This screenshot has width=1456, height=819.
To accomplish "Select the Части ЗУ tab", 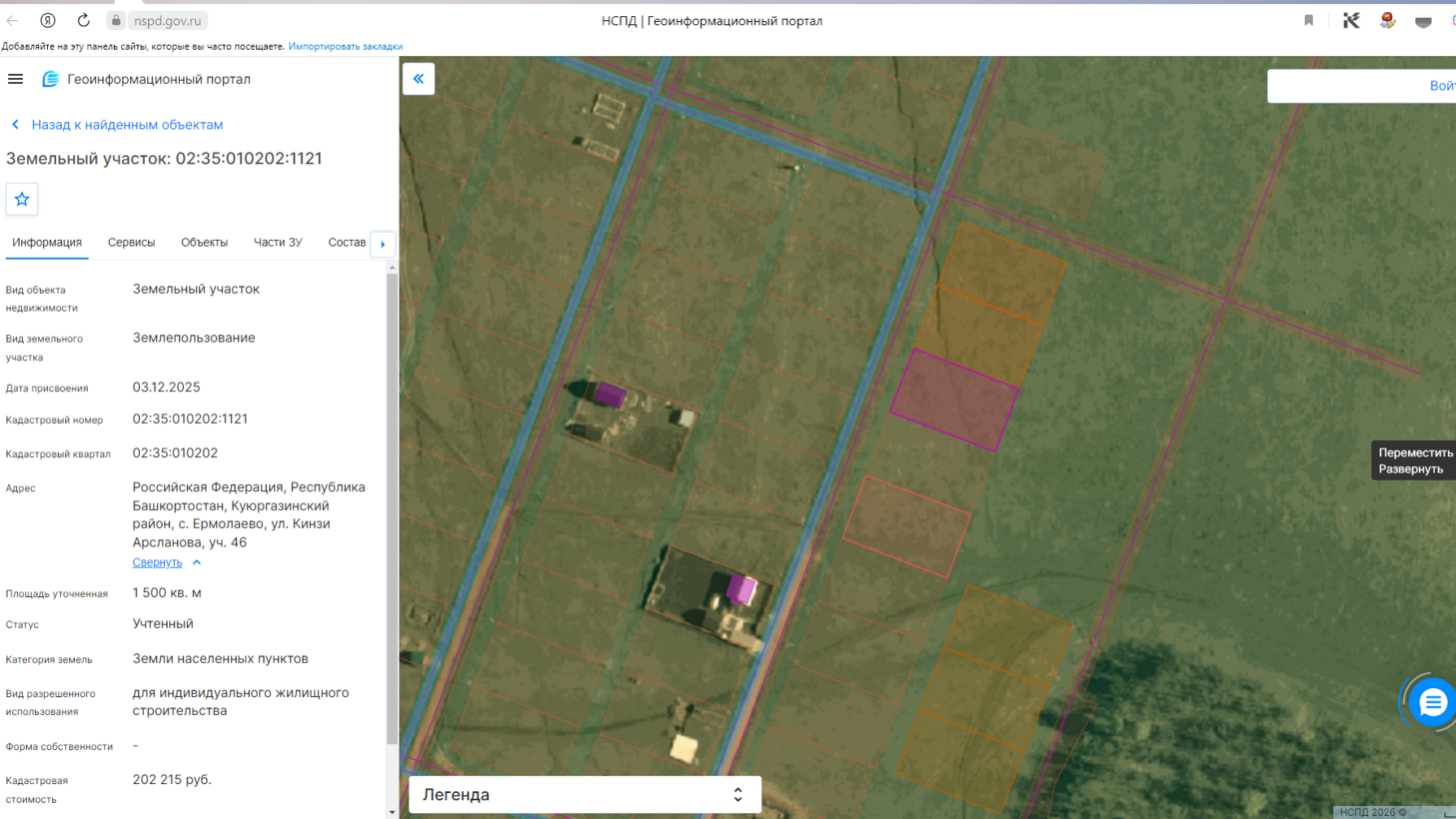I will point(278,243).
